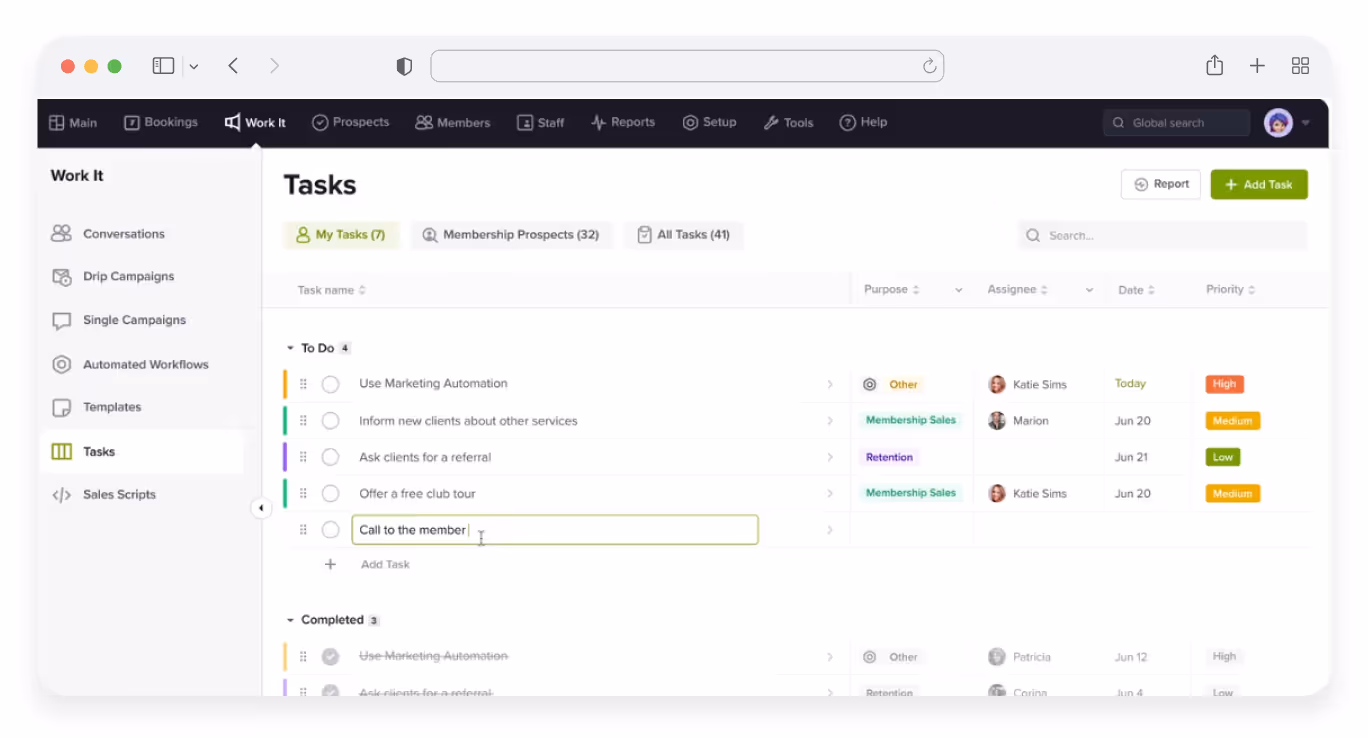Open the Bookings menu
Image resolution: width=1368 pixels, height=738 pixels.
point(161,123)
